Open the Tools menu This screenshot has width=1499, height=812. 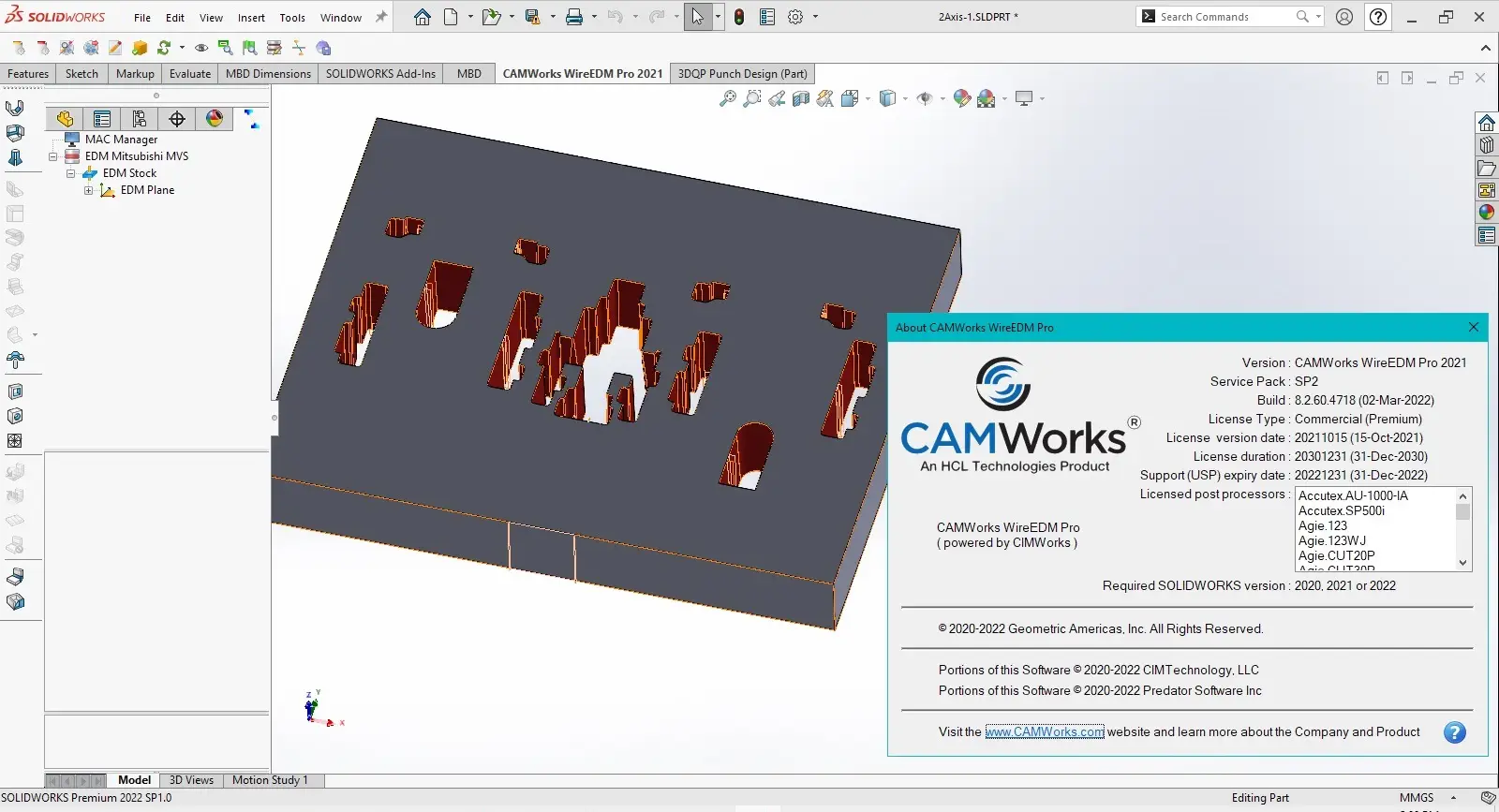(292, 18)
